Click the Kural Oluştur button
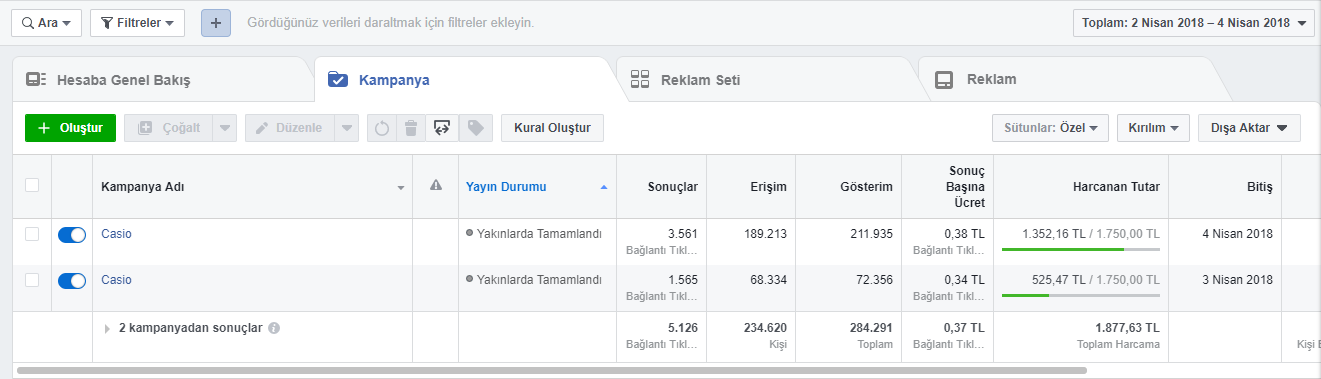 click(552, 128)
